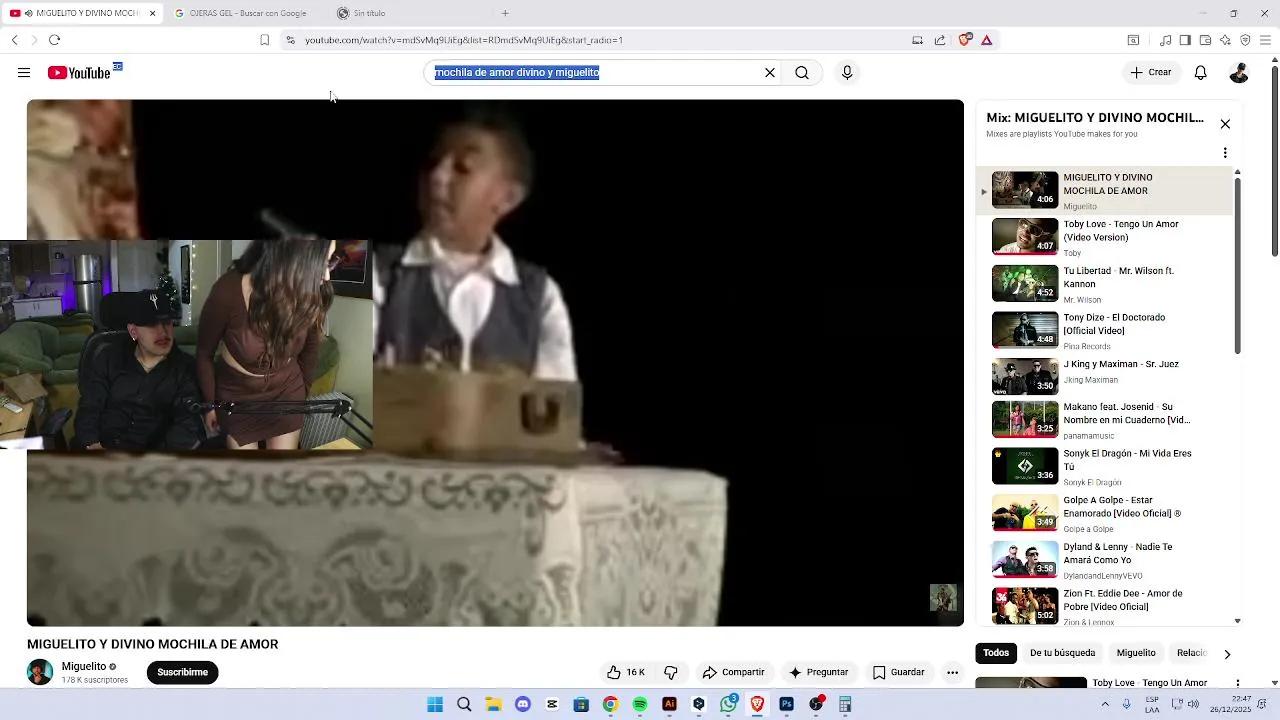Select the Todos filter chip

996,653
